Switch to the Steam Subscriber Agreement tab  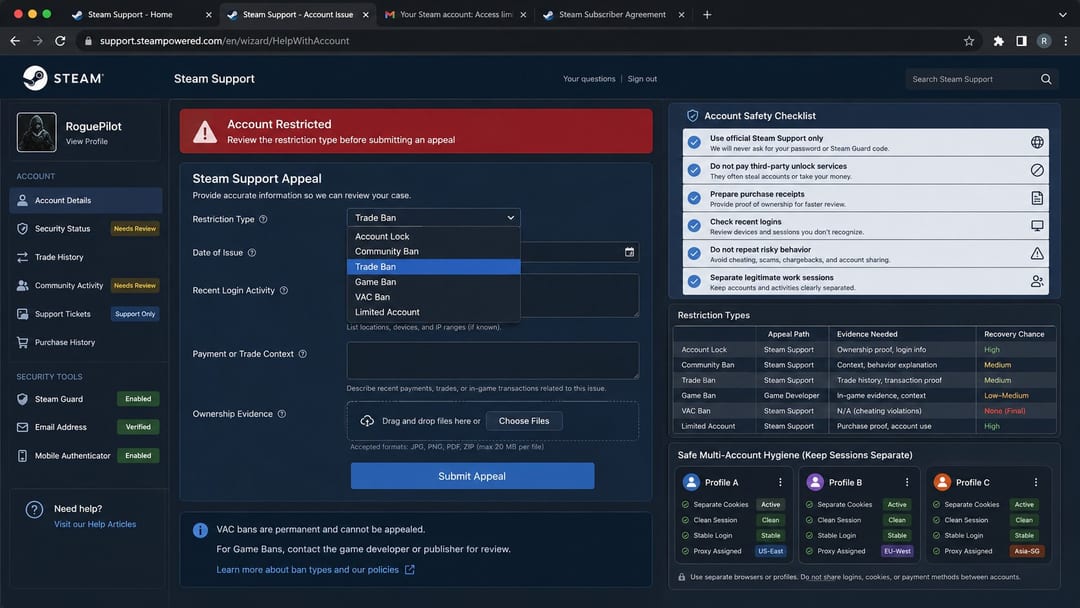click(x=612, y=14)
